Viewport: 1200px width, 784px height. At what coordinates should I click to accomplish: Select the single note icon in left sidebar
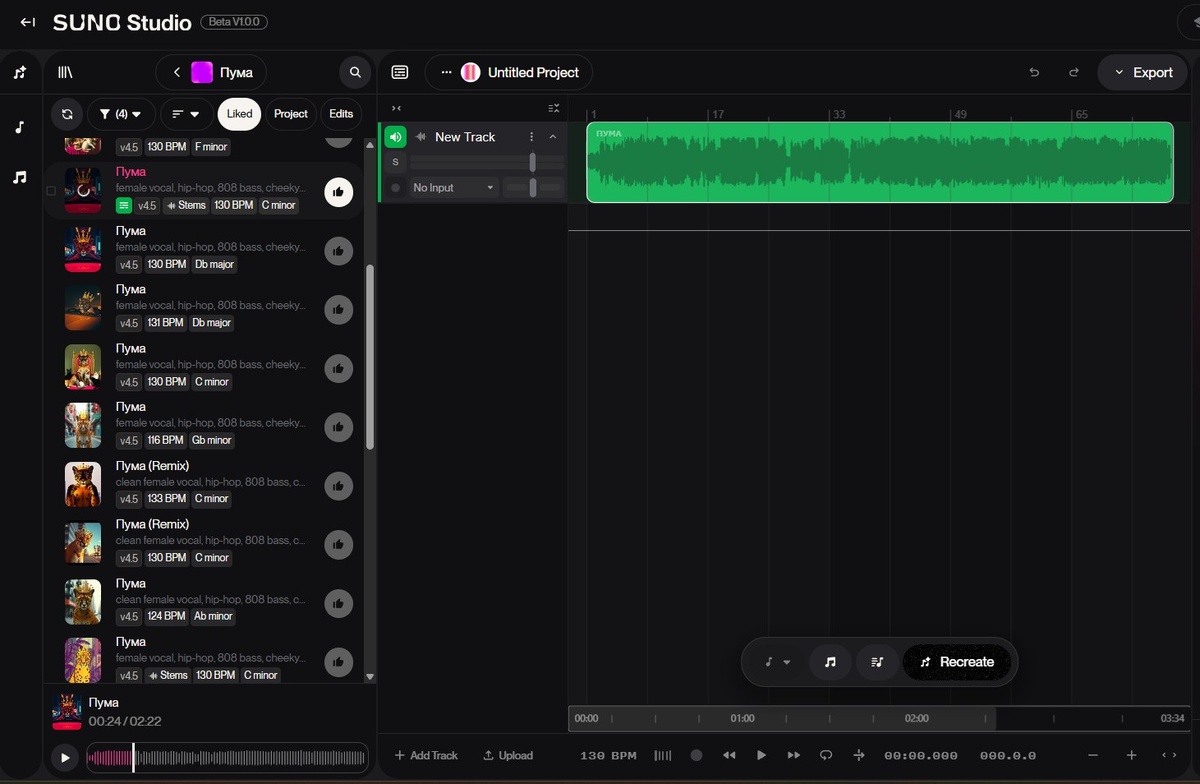[20, 128]
